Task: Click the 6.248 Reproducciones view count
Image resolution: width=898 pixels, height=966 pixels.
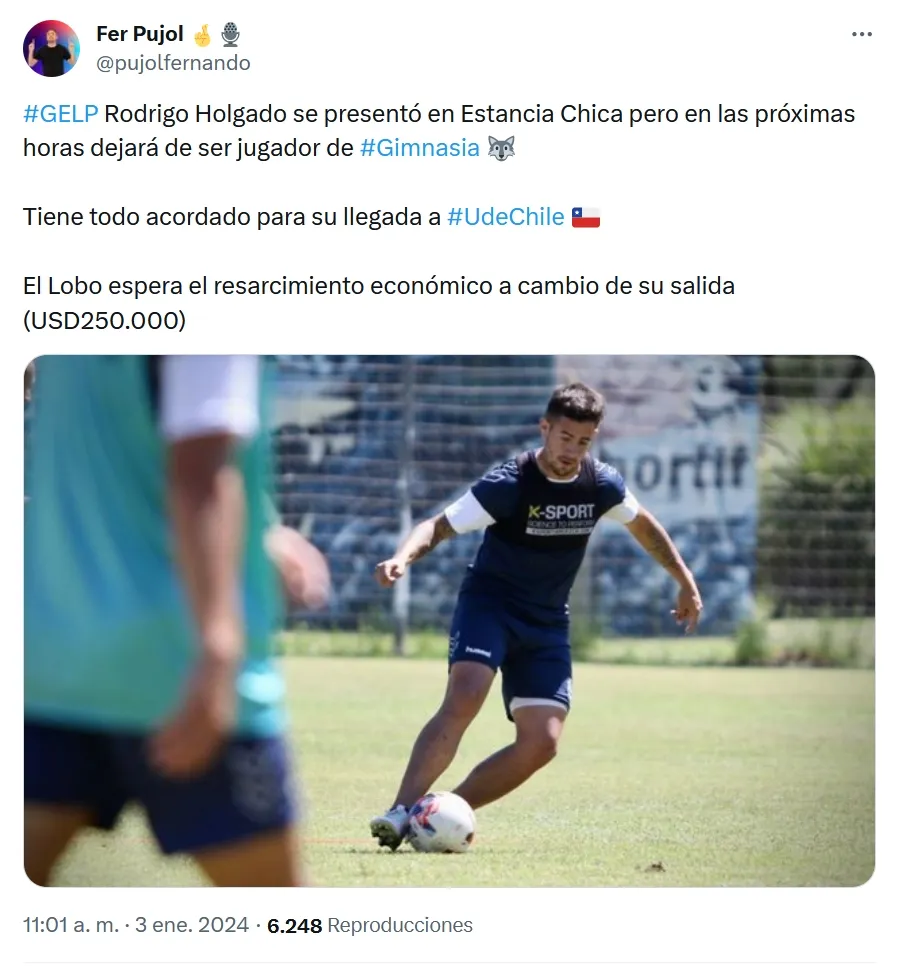Action: click(x=370, y=925)
